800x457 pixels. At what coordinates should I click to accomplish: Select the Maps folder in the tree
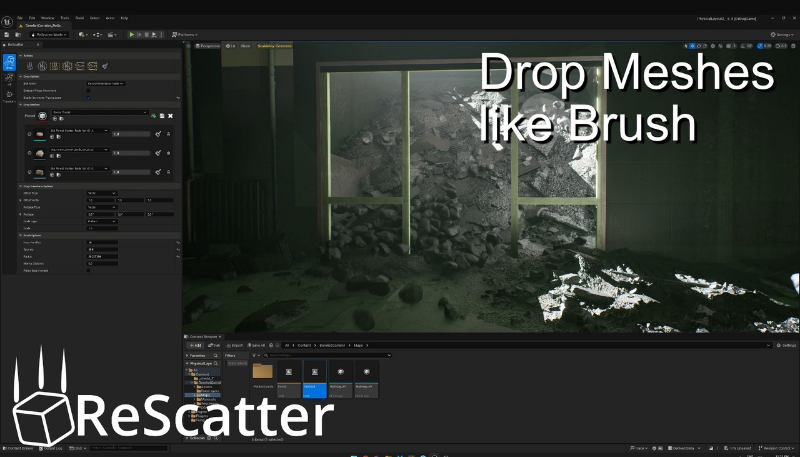(x=204, y=395)
